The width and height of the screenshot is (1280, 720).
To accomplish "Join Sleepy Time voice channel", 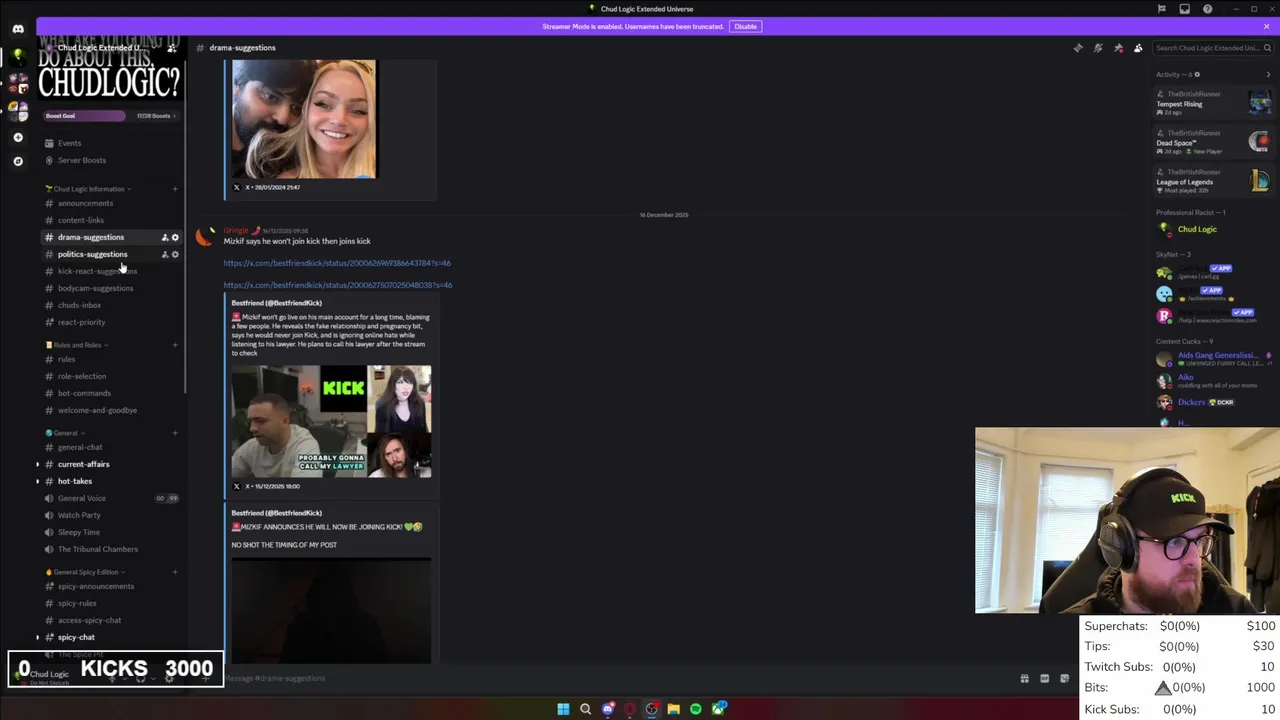I will tap(78, 532).
